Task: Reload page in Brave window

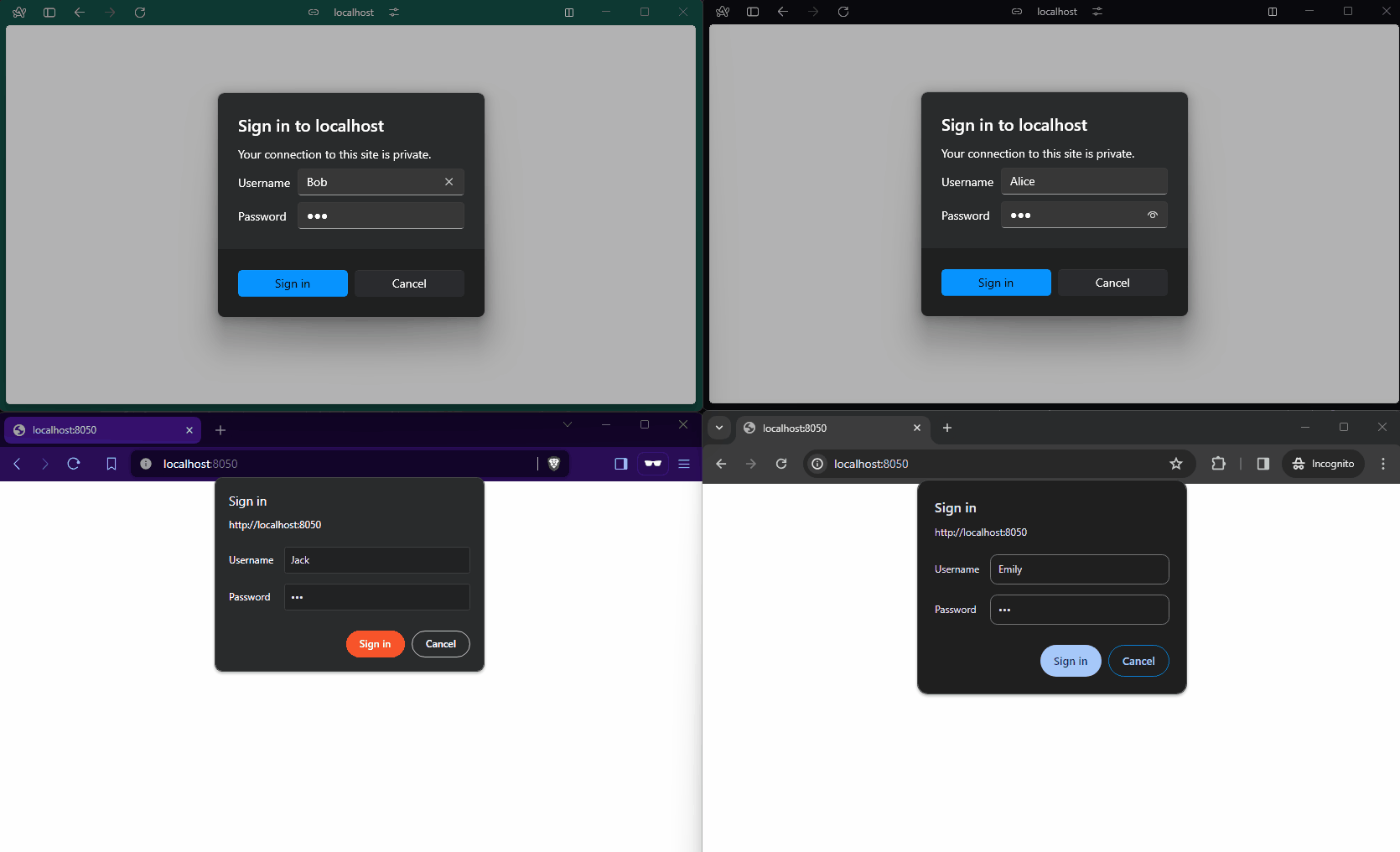Action: coord(74,464)
